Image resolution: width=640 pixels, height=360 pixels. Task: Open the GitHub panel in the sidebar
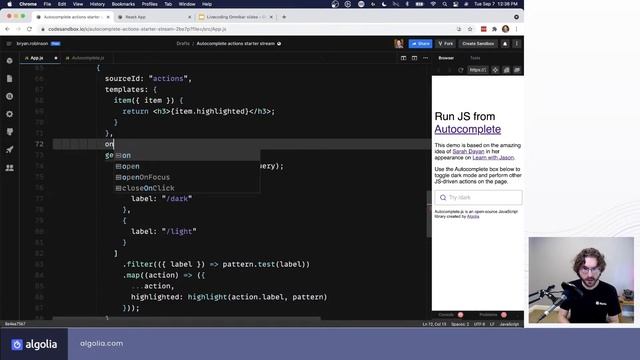click(9, 132)
